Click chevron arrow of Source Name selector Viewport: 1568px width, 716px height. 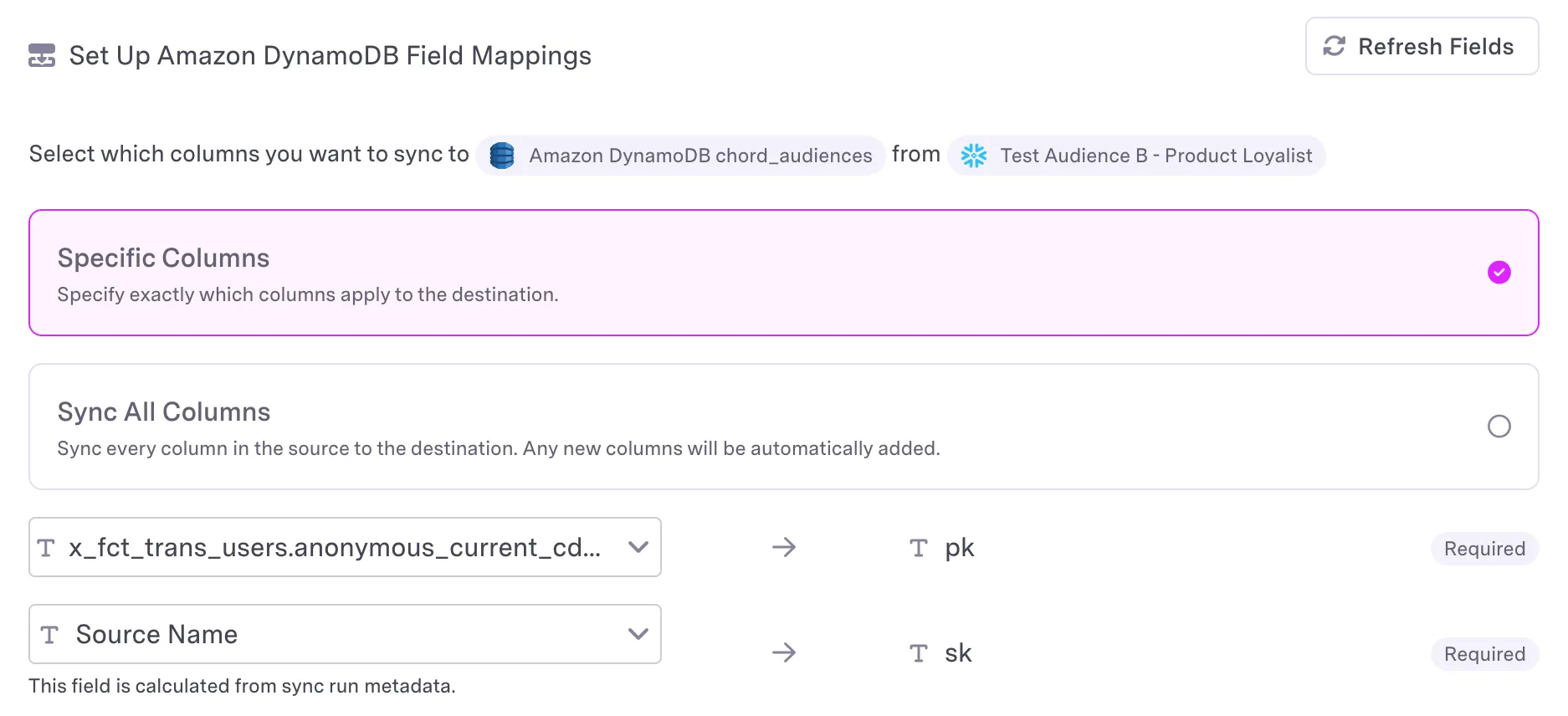tap(638, 634)
